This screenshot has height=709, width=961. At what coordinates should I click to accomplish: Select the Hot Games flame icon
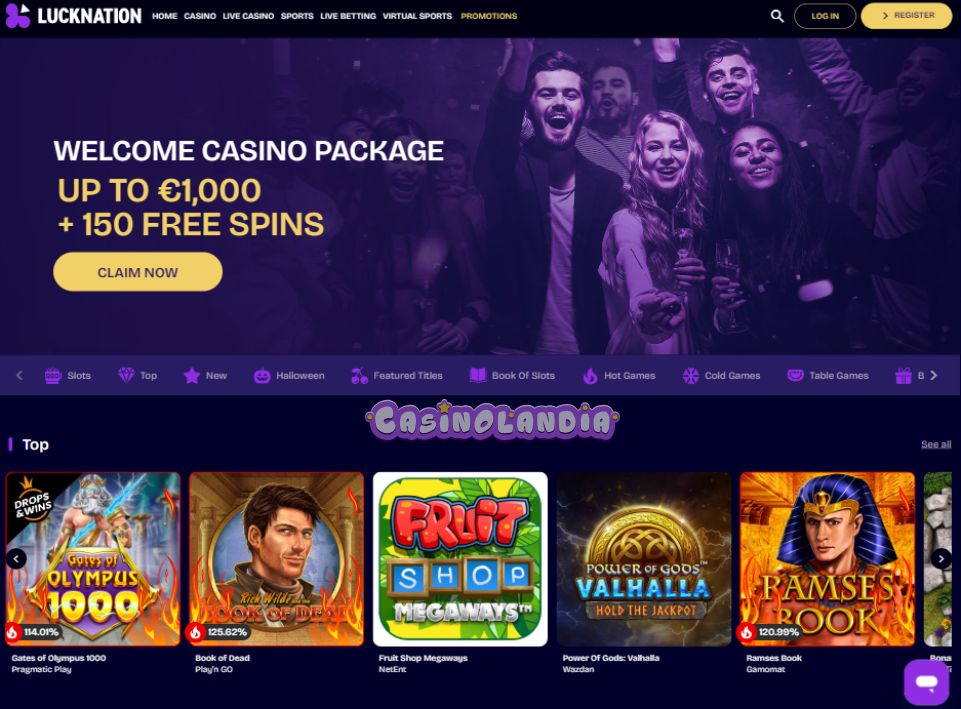coord(590,376)
